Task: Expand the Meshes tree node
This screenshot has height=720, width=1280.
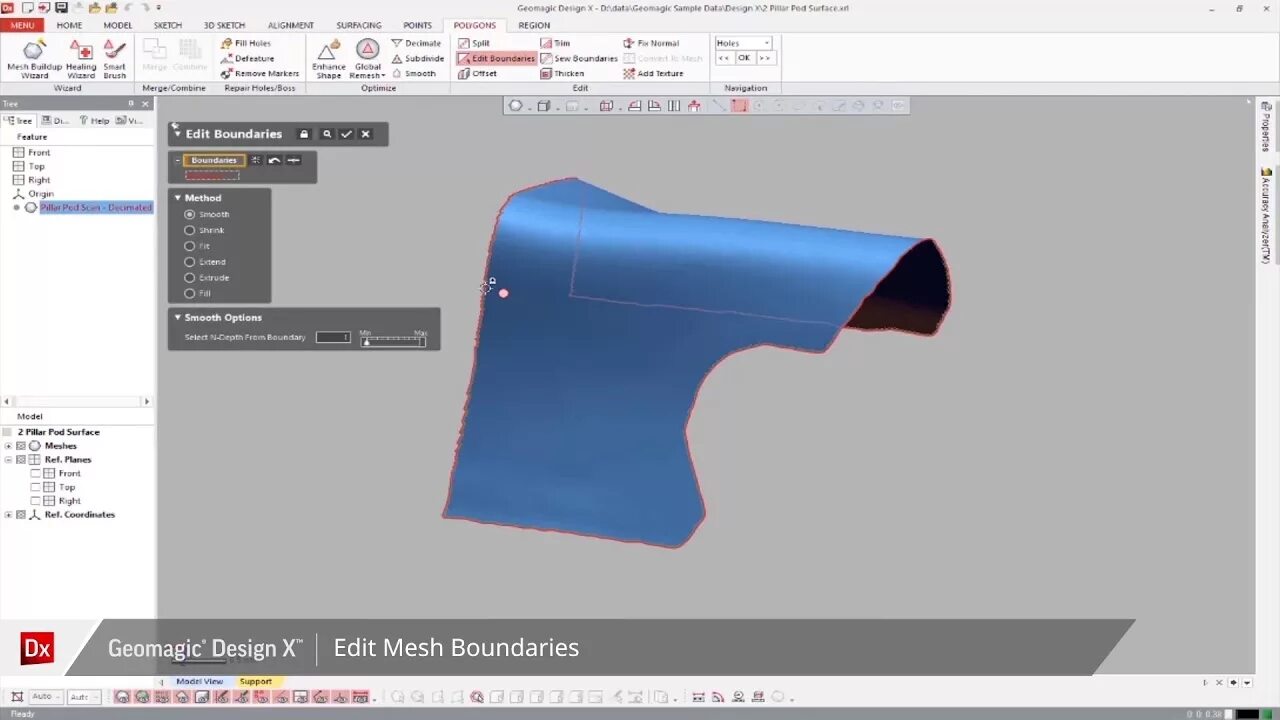Action: pos(8,446)
